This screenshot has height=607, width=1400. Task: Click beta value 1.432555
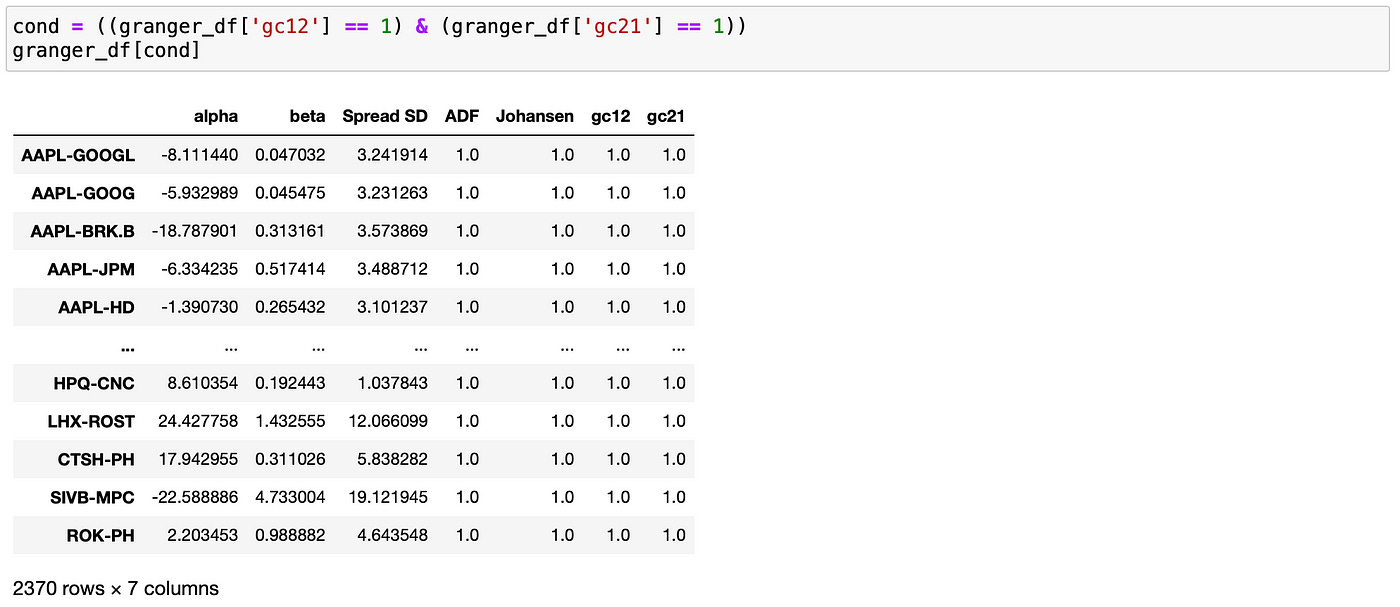point(290,421)
